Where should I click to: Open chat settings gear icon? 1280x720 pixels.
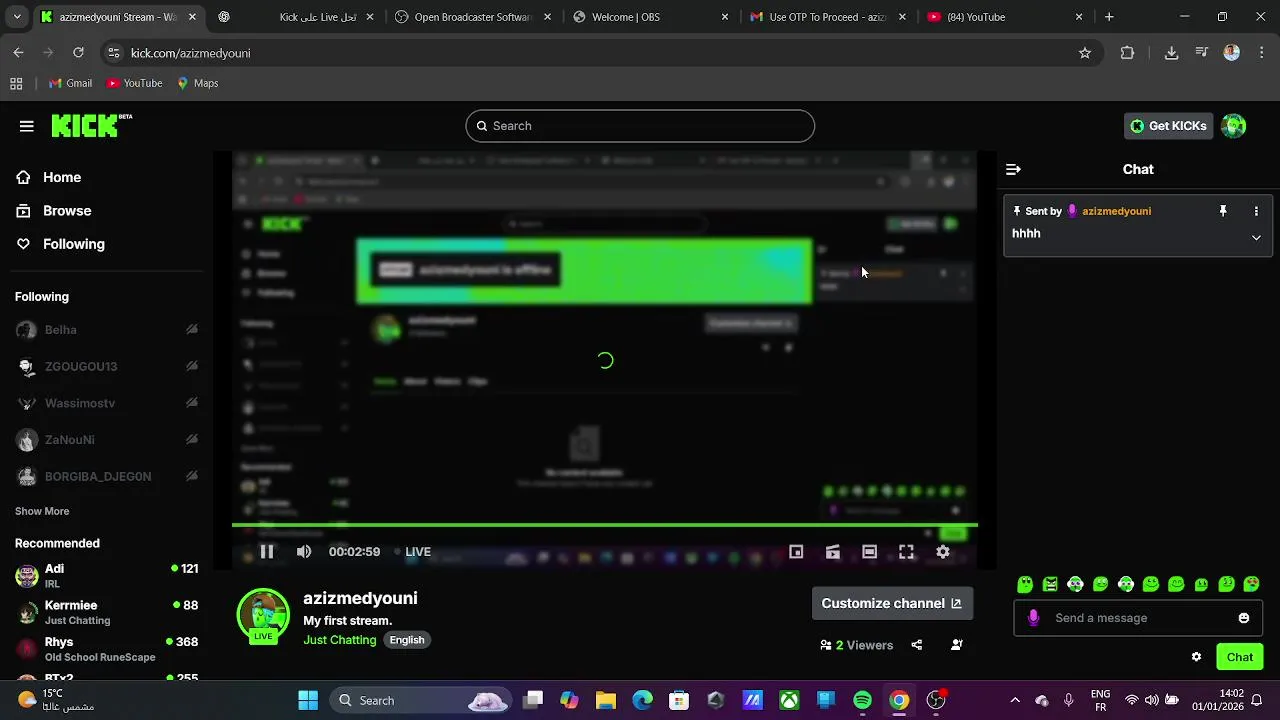1196,657
